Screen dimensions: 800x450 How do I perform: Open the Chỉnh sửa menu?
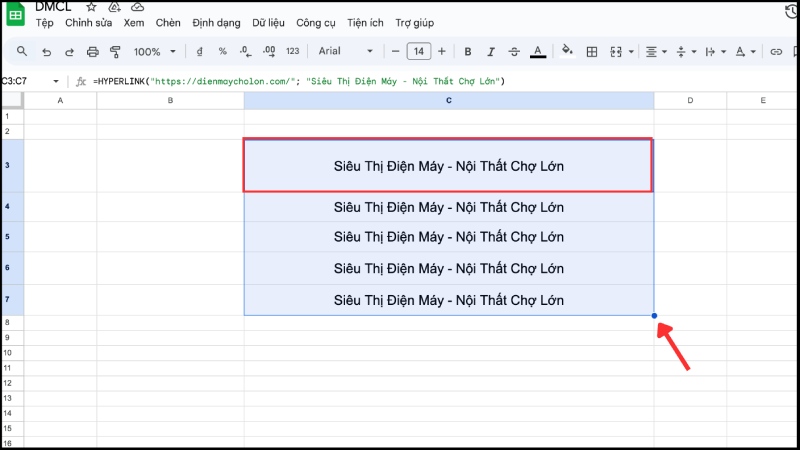pos(88,23)
